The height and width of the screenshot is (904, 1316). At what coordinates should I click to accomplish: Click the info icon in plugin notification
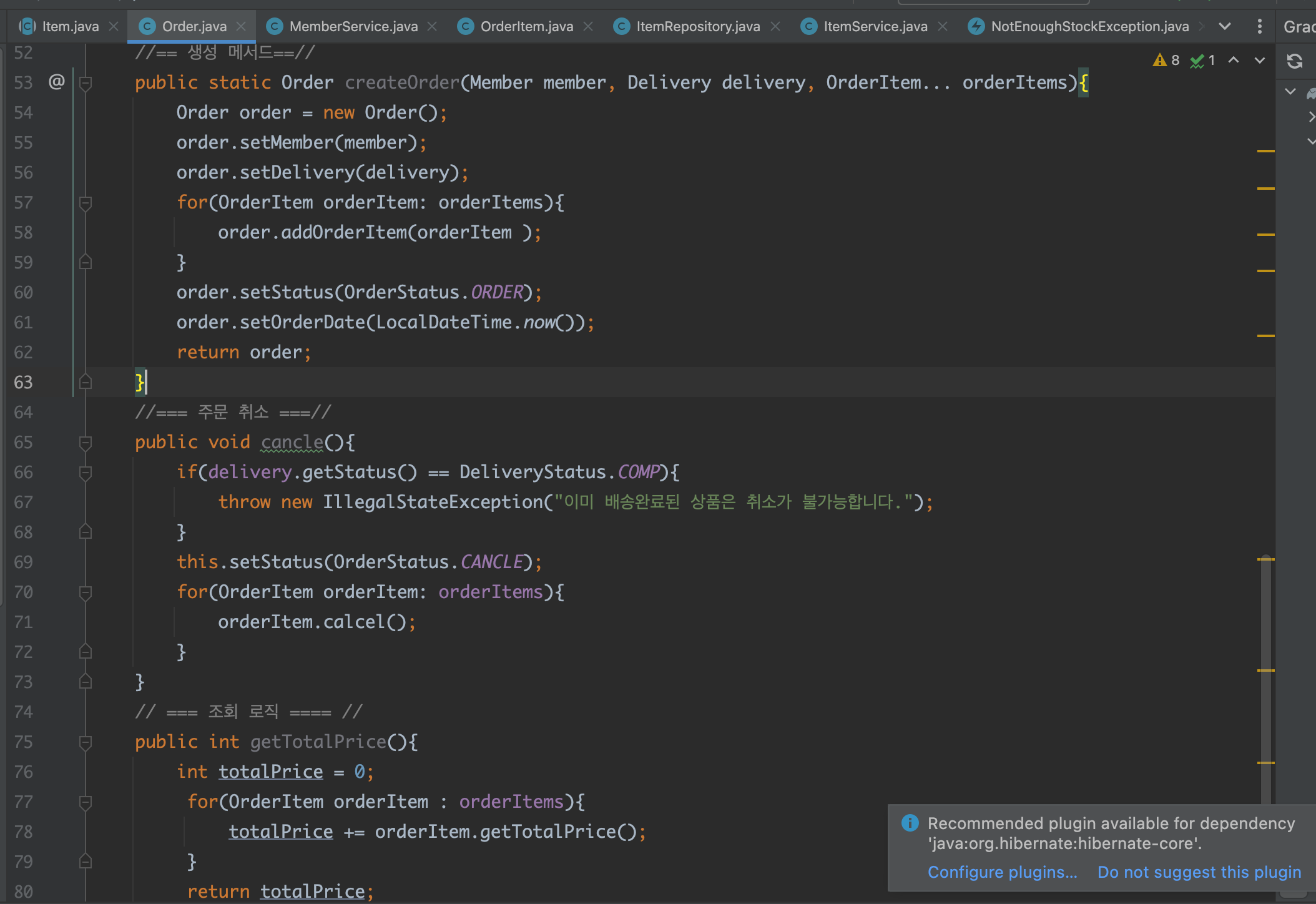[910, 823]
